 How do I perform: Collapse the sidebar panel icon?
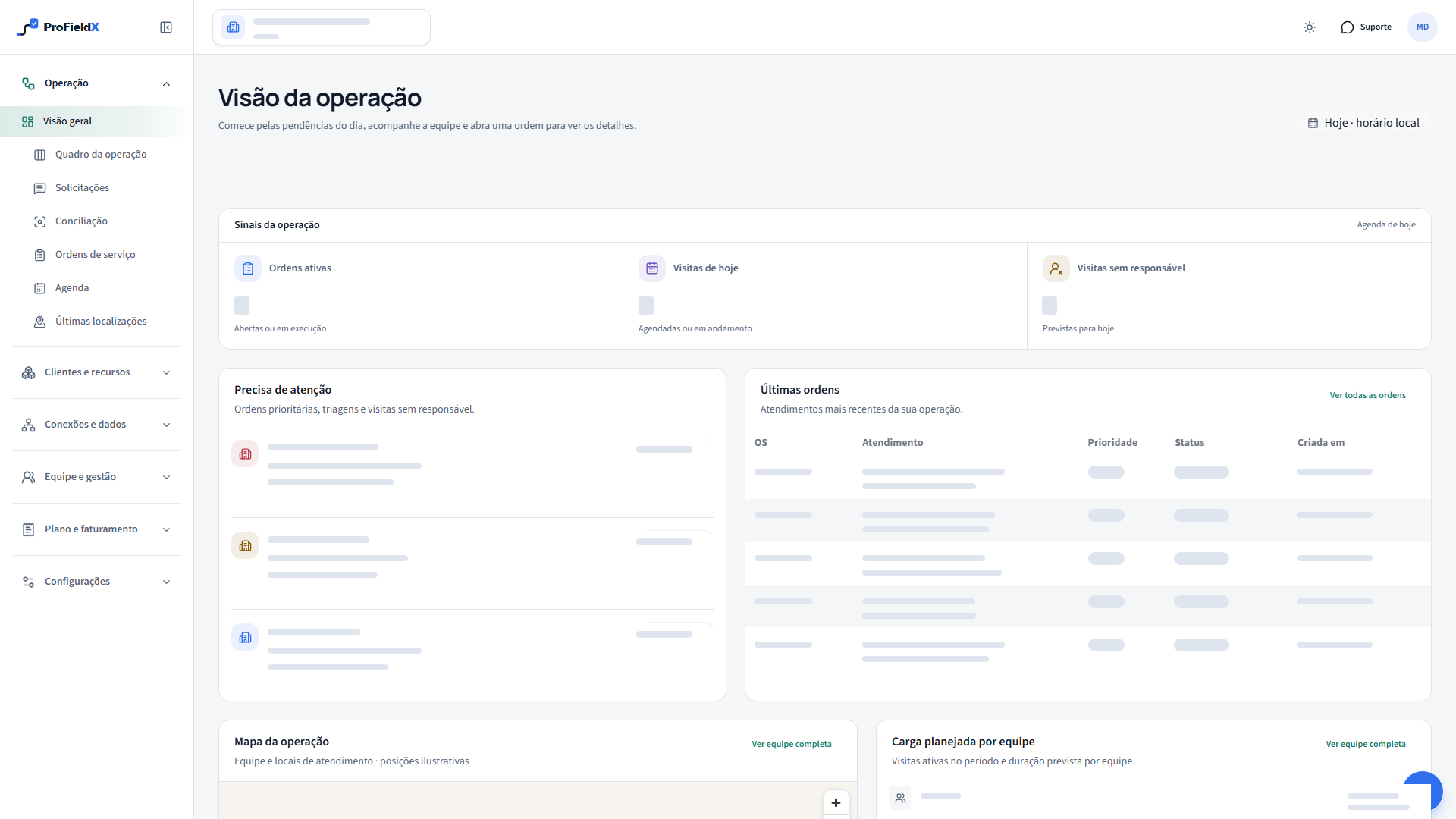(166, 27)
